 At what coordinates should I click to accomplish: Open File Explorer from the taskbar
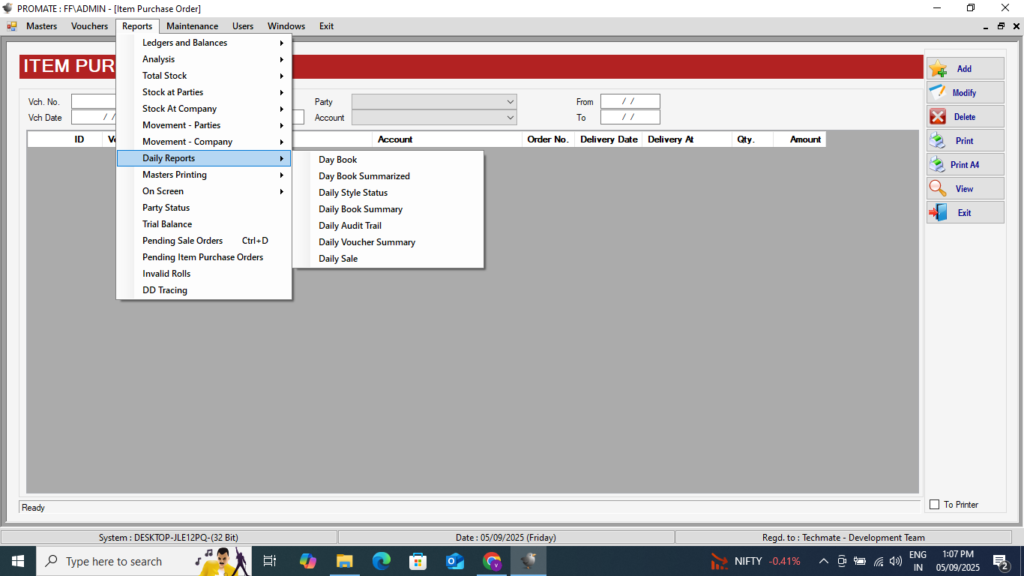[344, 561]
